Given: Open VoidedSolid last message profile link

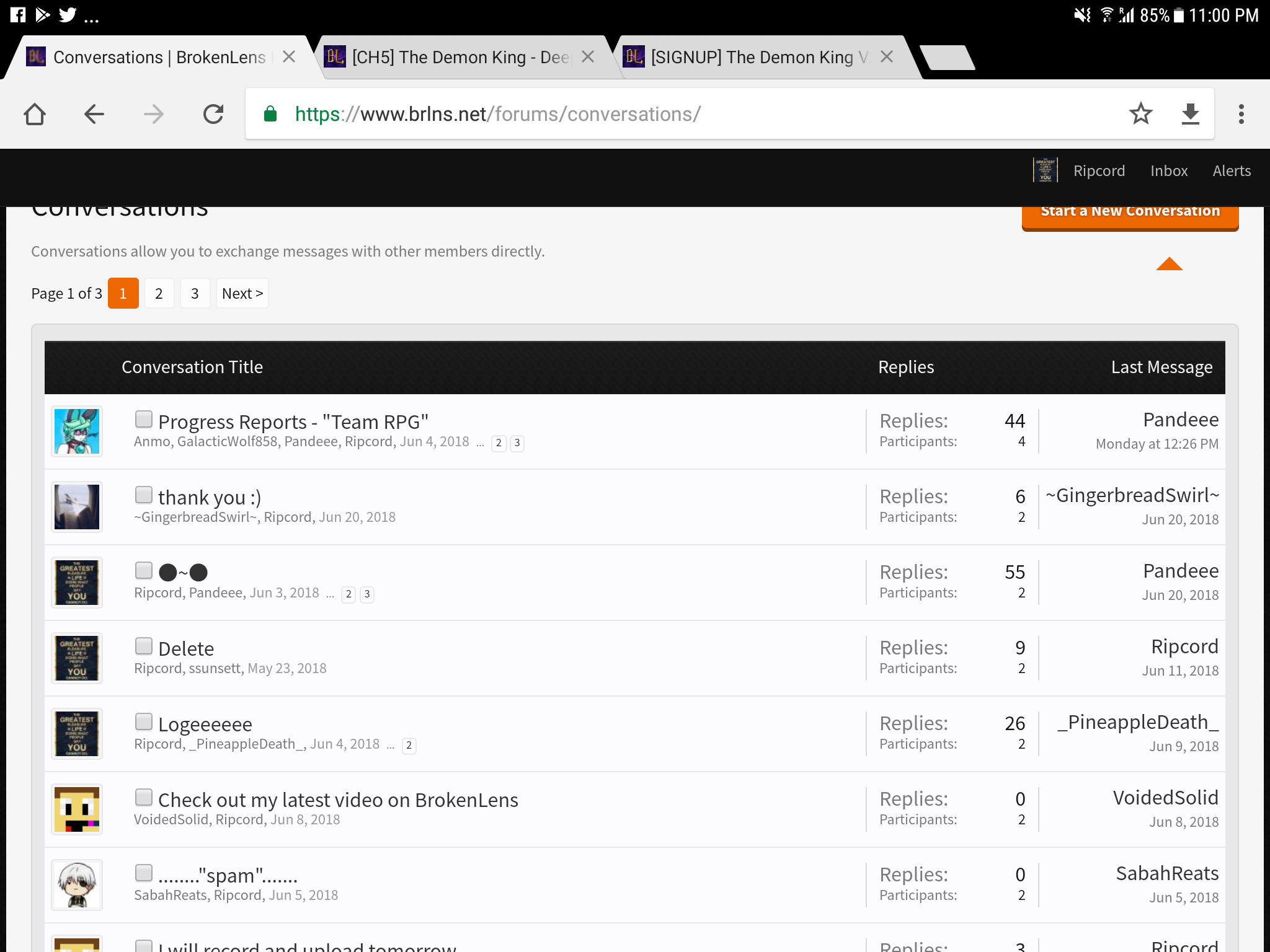Looking at the screenshot, I should [x=1166, y=798].
